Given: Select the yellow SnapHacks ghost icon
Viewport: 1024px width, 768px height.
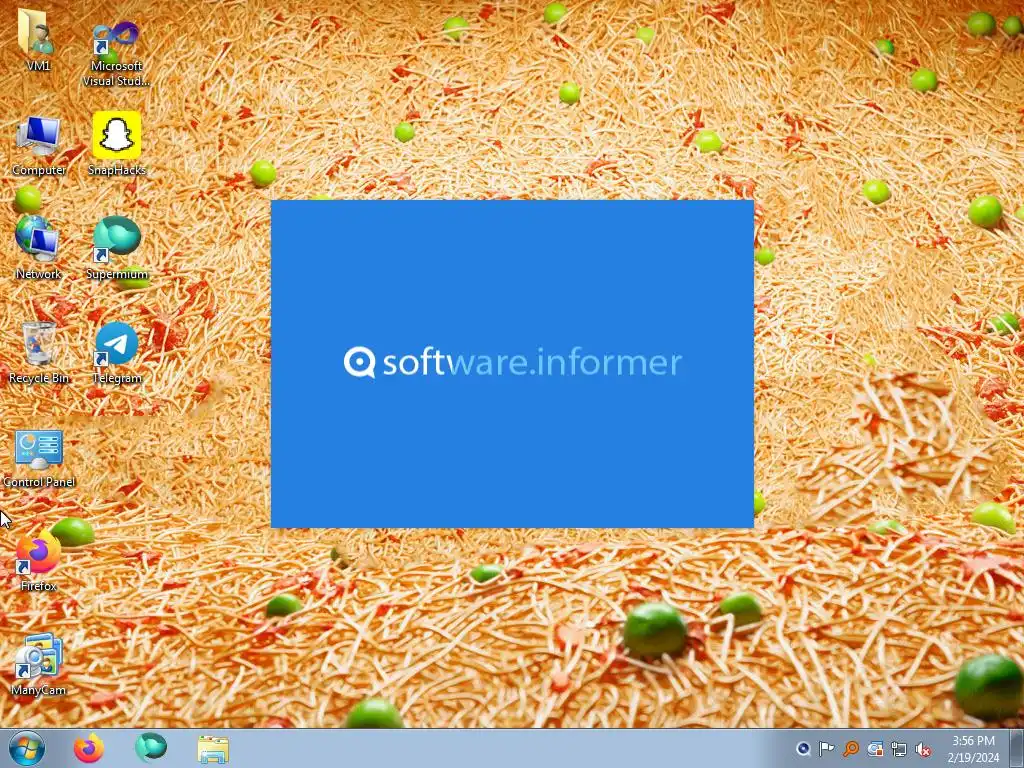Looking at the screenshot, I should tap(117, 143).
